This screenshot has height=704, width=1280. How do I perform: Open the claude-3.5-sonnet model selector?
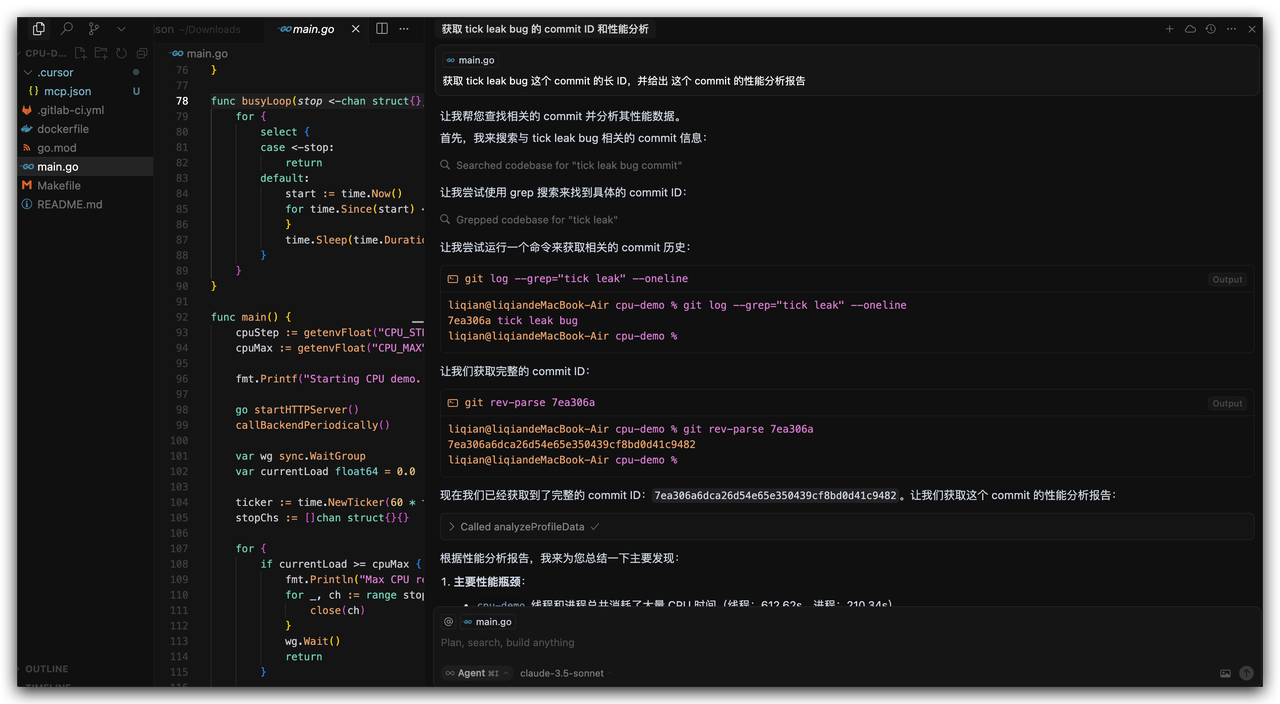pos(561,673)
